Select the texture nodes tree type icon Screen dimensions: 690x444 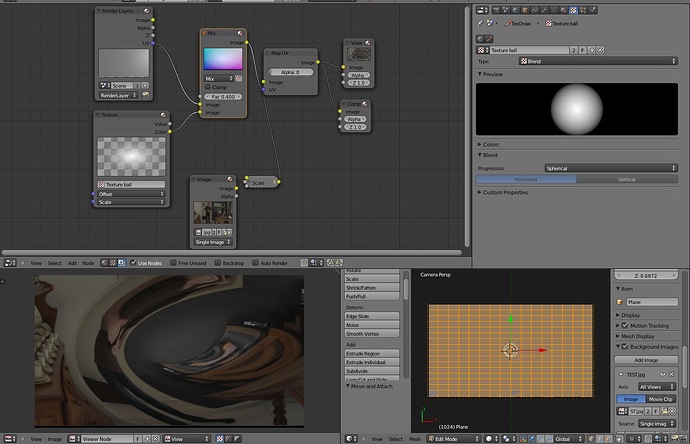coord(113,263)
